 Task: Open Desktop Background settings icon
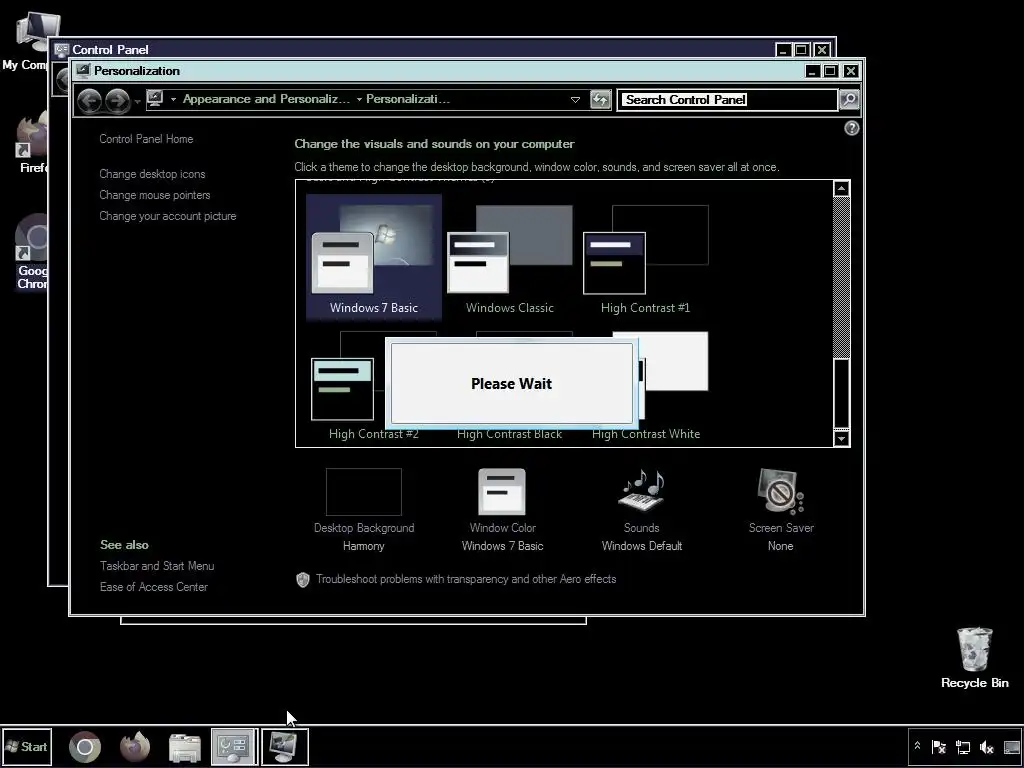(x=364, y=492)
